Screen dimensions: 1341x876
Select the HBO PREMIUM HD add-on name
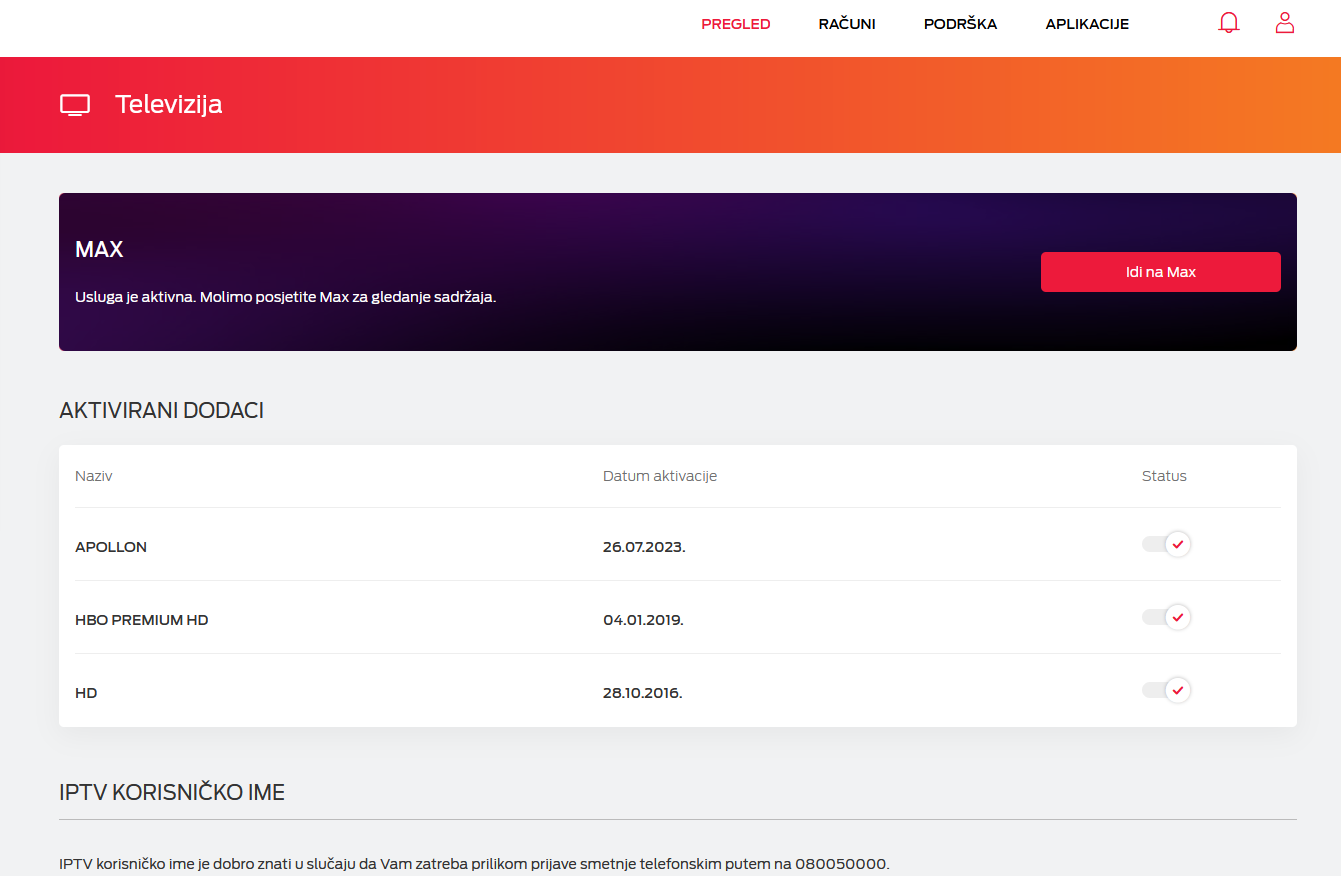pos(142,620)
